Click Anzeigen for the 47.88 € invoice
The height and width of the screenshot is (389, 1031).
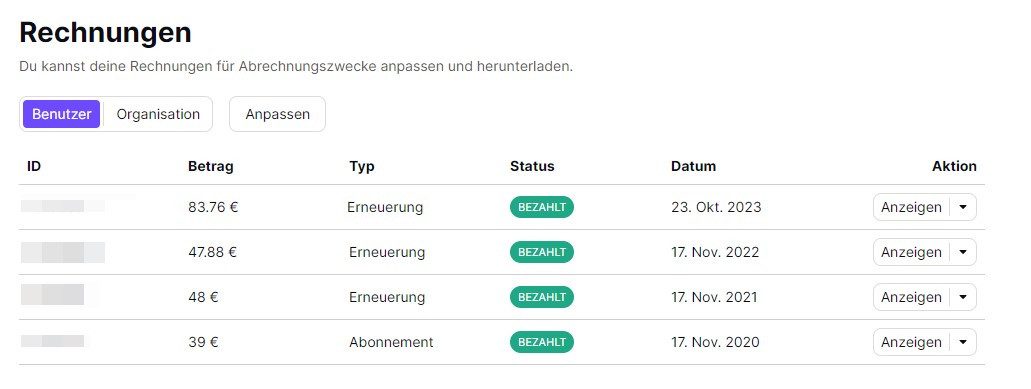[911, 252]
